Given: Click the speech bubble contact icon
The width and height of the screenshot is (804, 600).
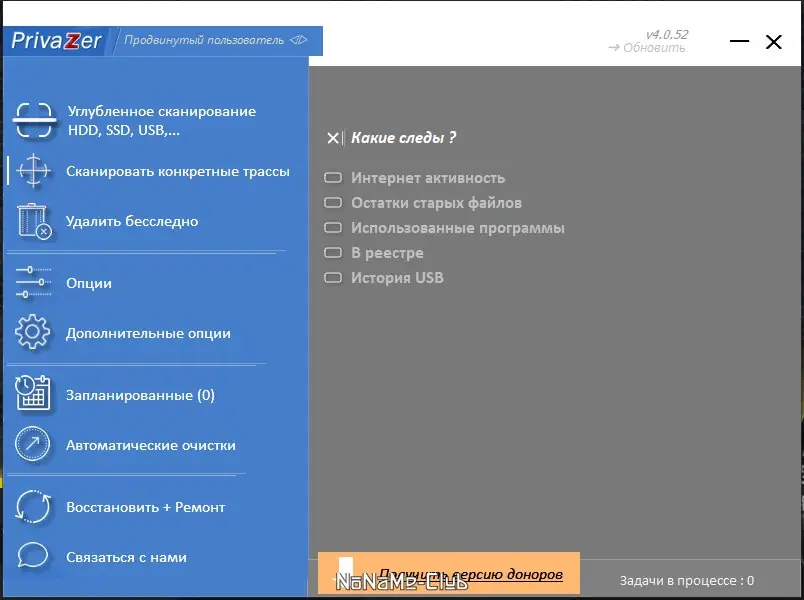Looking at the screenshot, I should coord(33,556).
